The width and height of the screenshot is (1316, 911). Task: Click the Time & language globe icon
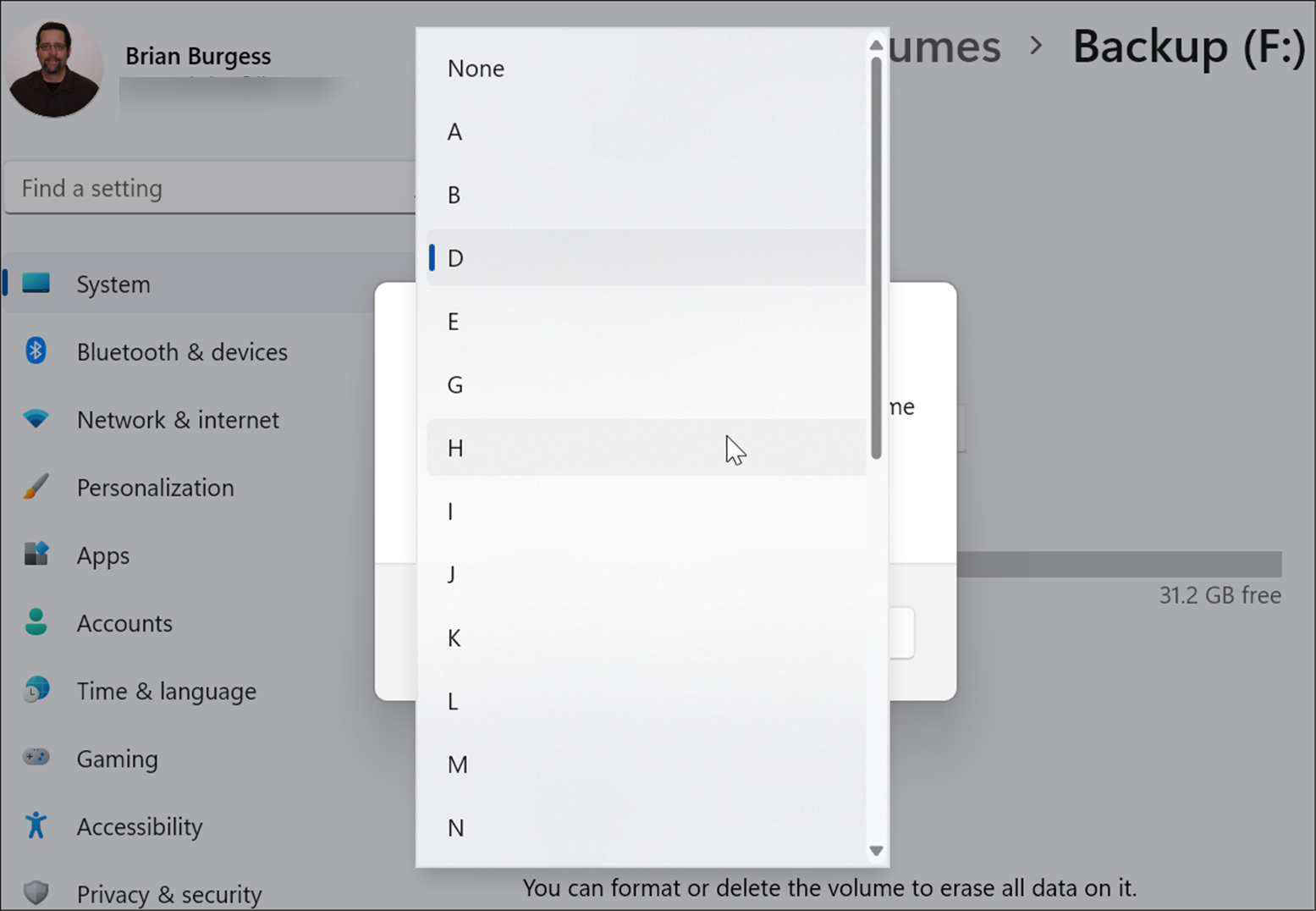36,690
